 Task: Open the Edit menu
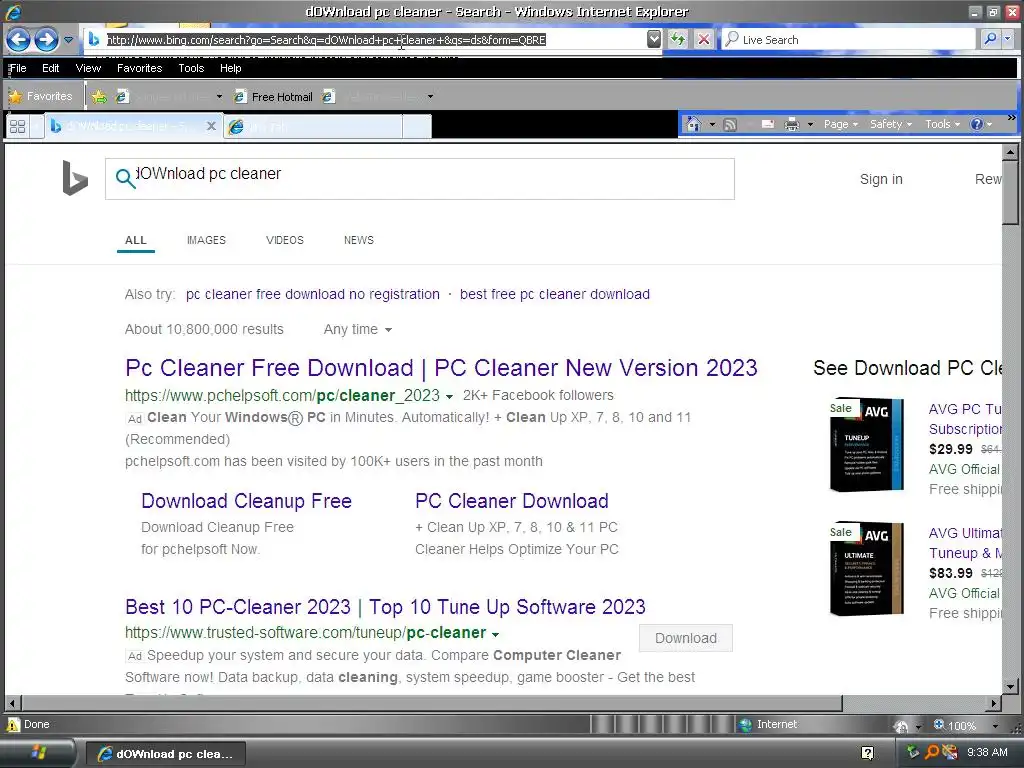50,68
